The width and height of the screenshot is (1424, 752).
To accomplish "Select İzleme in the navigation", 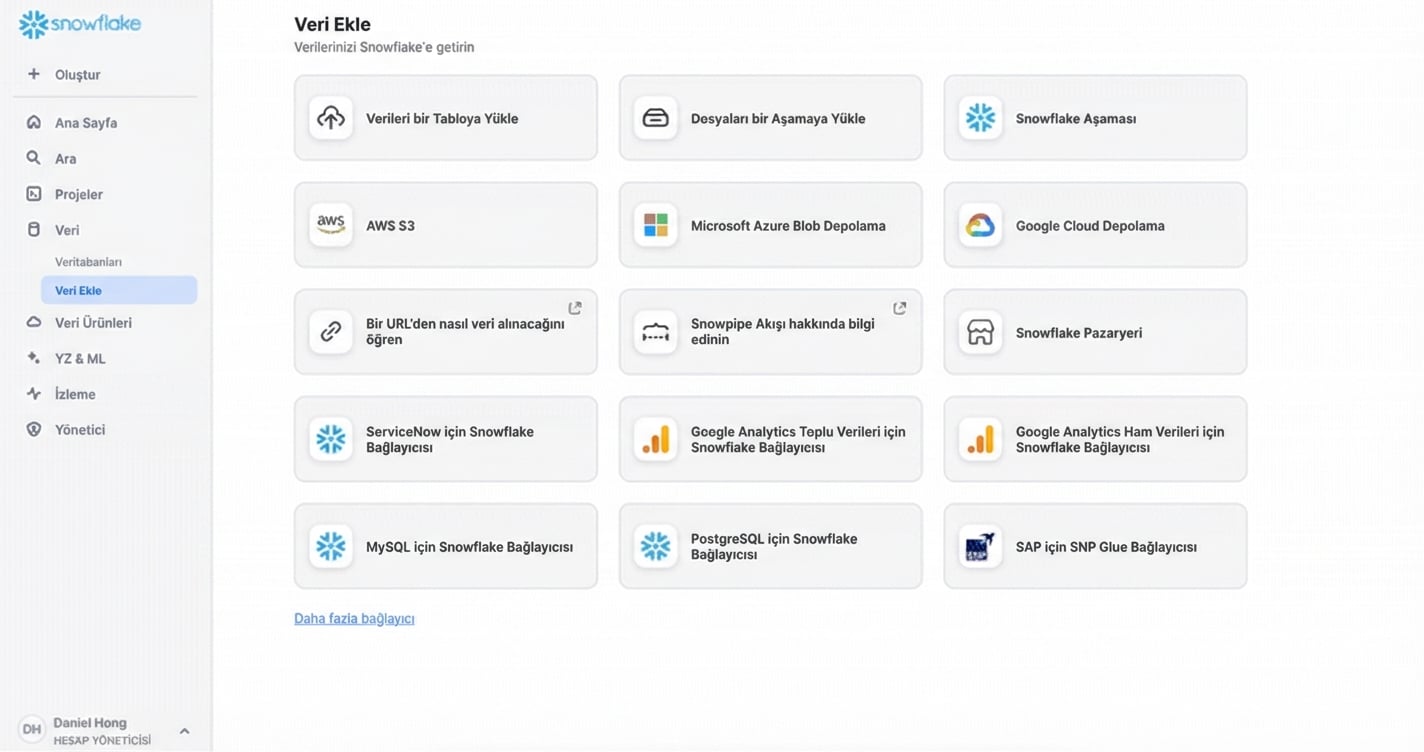I will click(x=75, y=394).
